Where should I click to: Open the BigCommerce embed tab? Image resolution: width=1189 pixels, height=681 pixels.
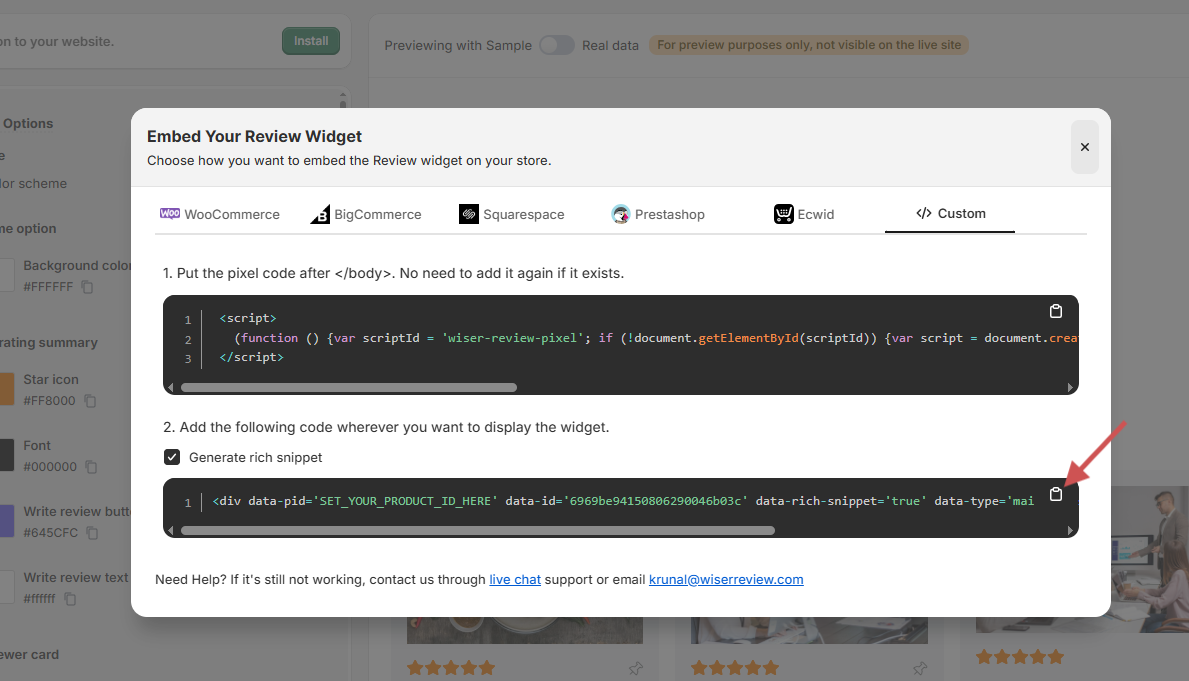pos(366,214)
